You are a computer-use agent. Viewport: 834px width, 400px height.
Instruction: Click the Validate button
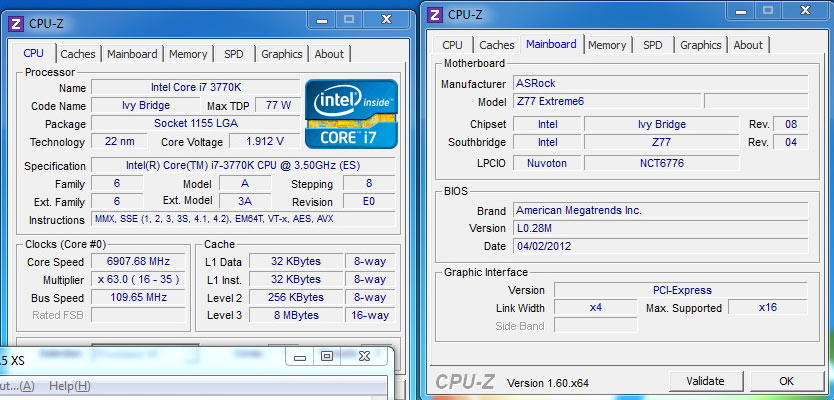[x=705, y=381]
